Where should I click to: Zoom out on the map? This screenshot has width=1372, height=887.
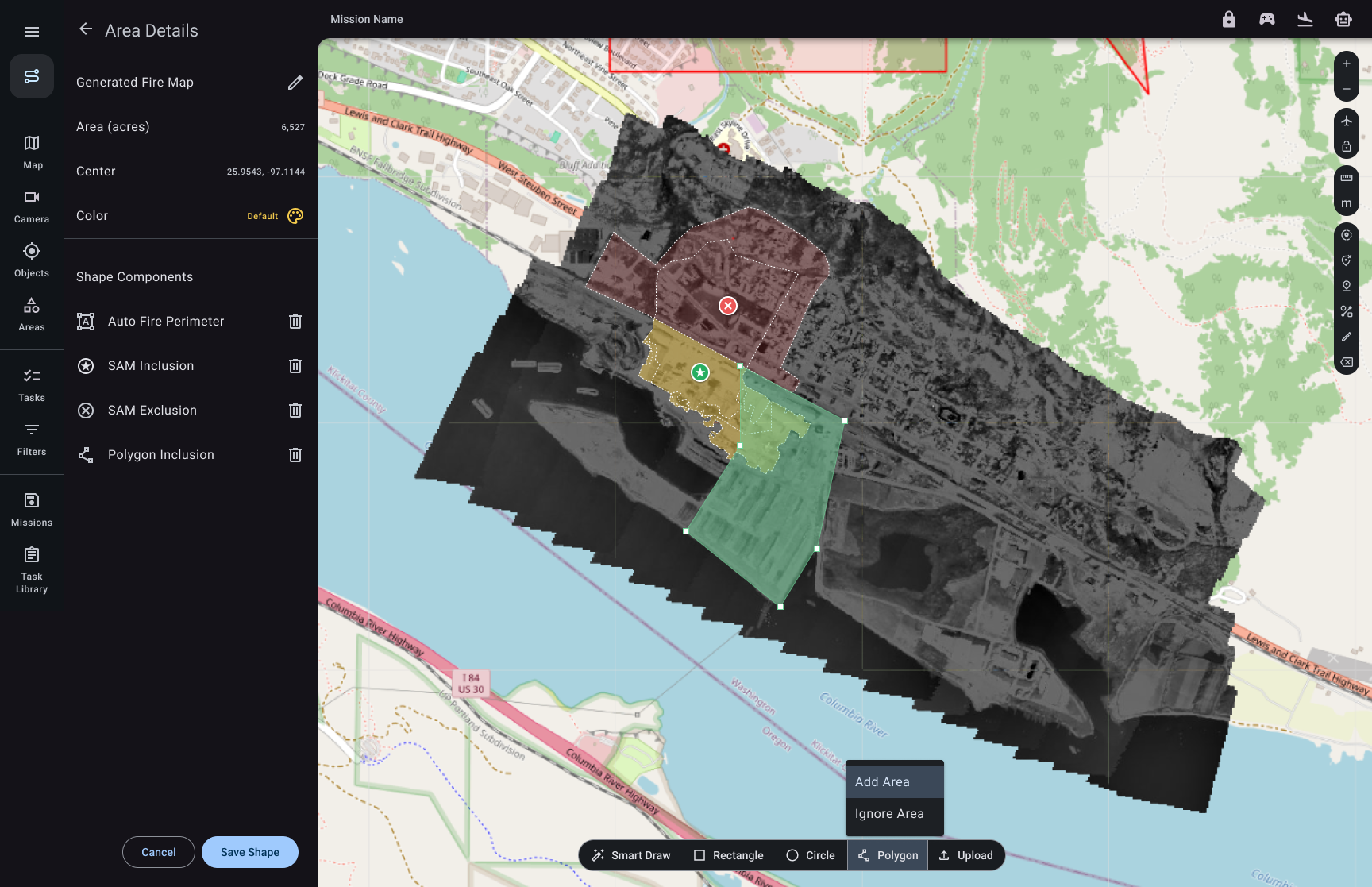[1347, 89]
